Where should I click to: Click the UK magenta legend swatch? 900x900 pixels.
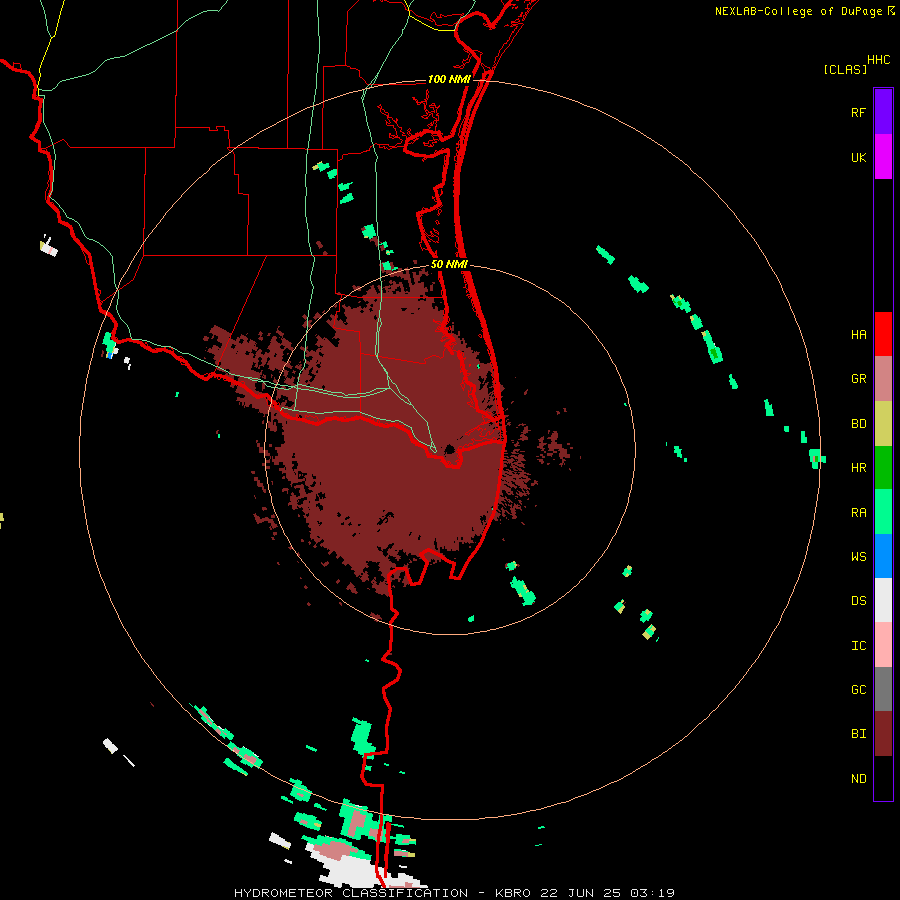[x=883, y=157]
